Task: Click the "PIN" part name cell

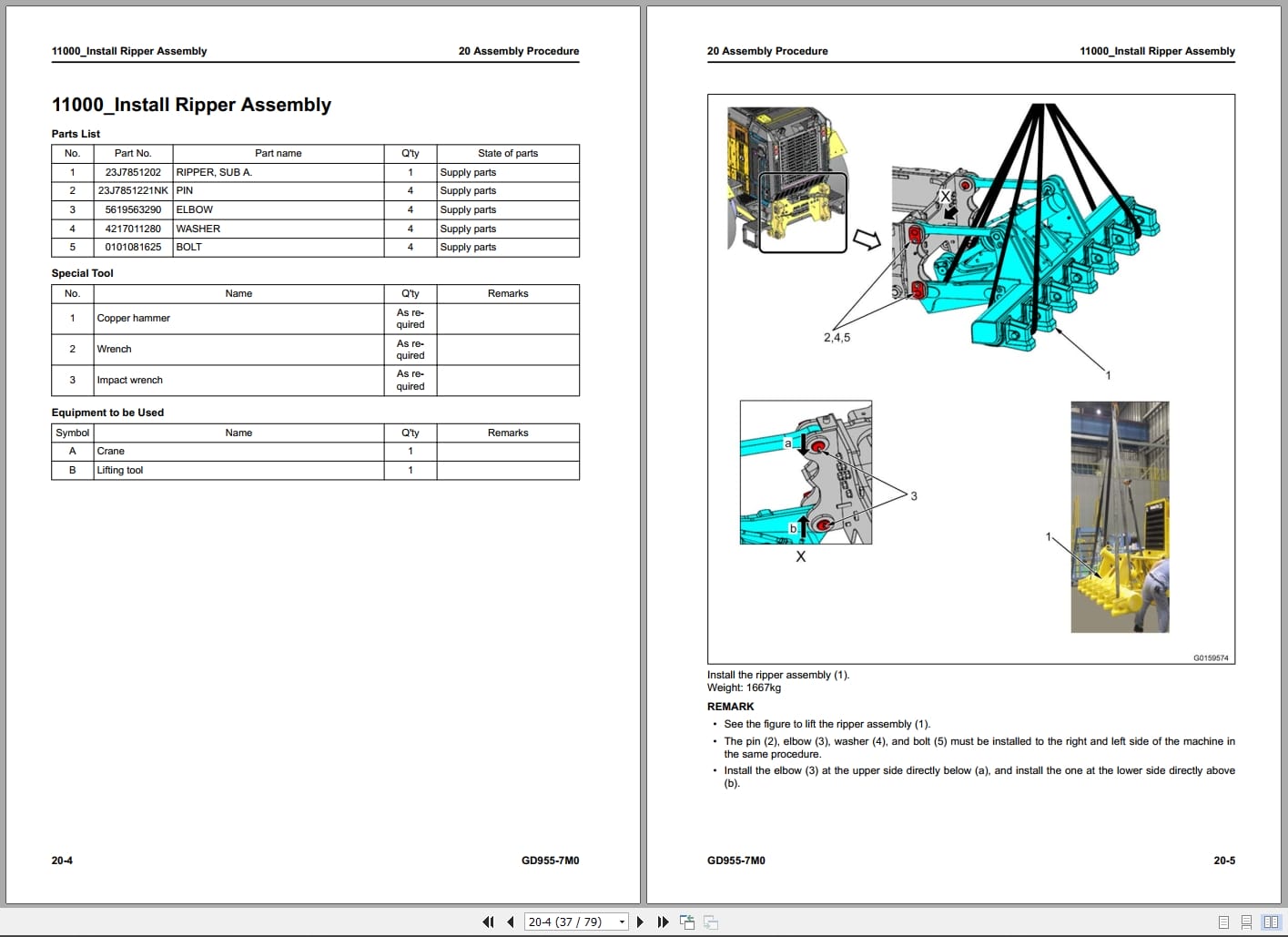Action: pyautogui.click(x=279, y=190)
